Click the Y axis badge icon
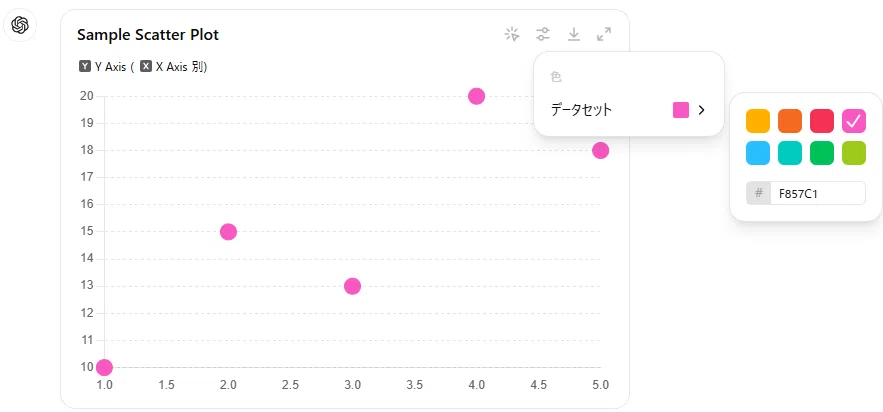This screenshot has width=883, height=412. pos(84,66)
